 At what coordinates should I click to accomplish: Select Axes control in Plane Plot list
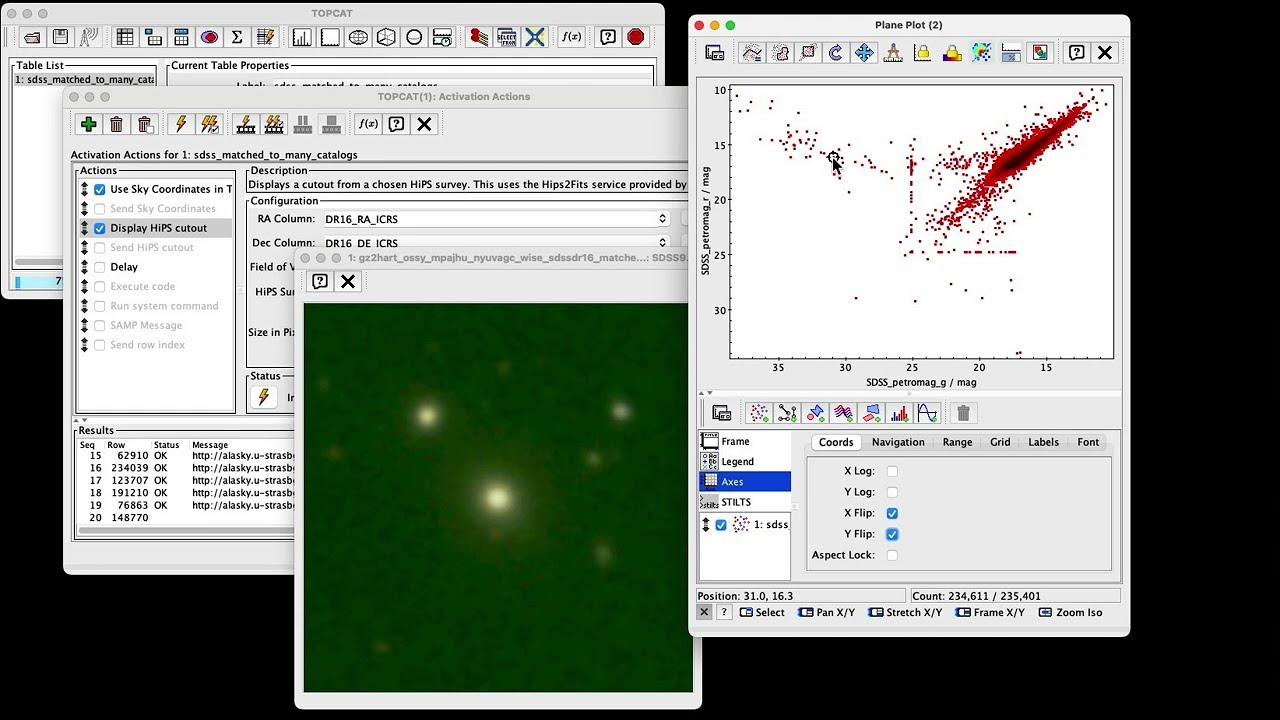(744, 481)
